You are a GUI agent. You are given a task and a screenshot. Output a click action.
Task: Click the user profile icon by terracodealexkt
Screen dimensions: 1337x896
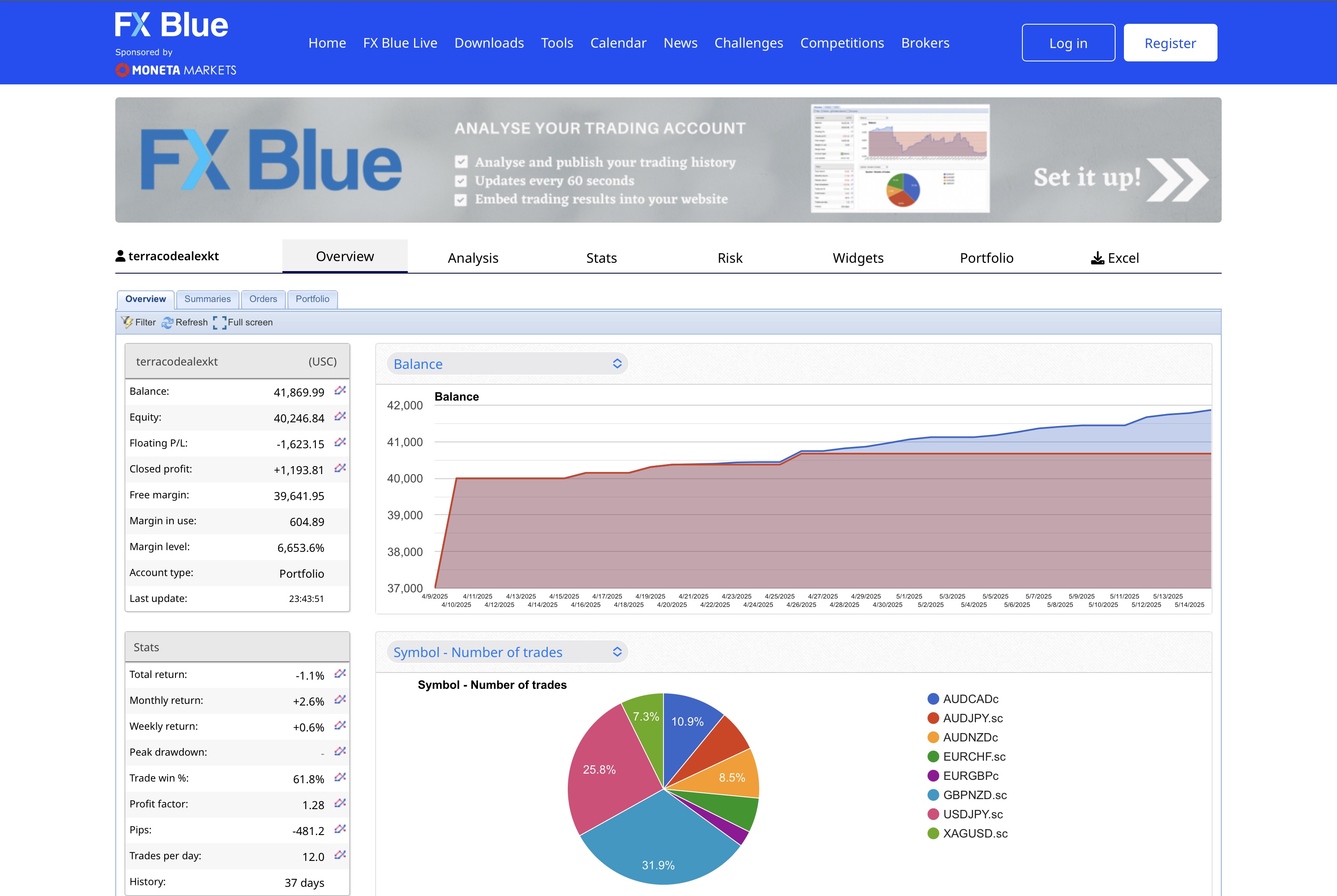coord(121,256)
